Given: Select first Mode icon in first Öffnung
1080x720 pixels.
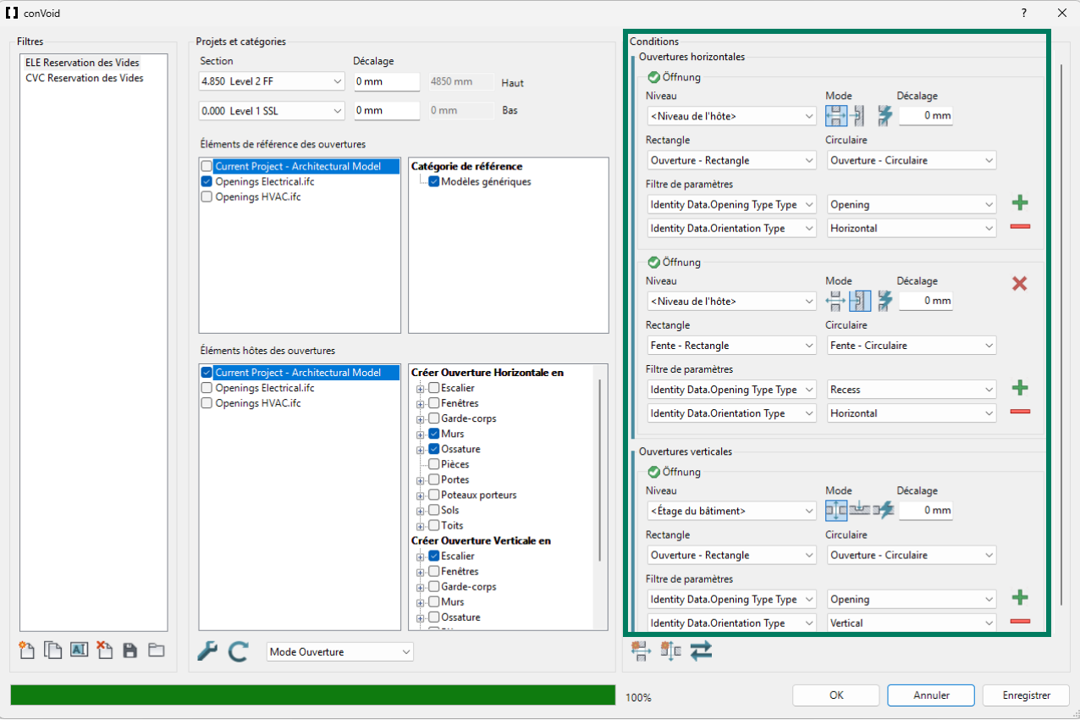Looking at the screenshot, I should 836,116.
